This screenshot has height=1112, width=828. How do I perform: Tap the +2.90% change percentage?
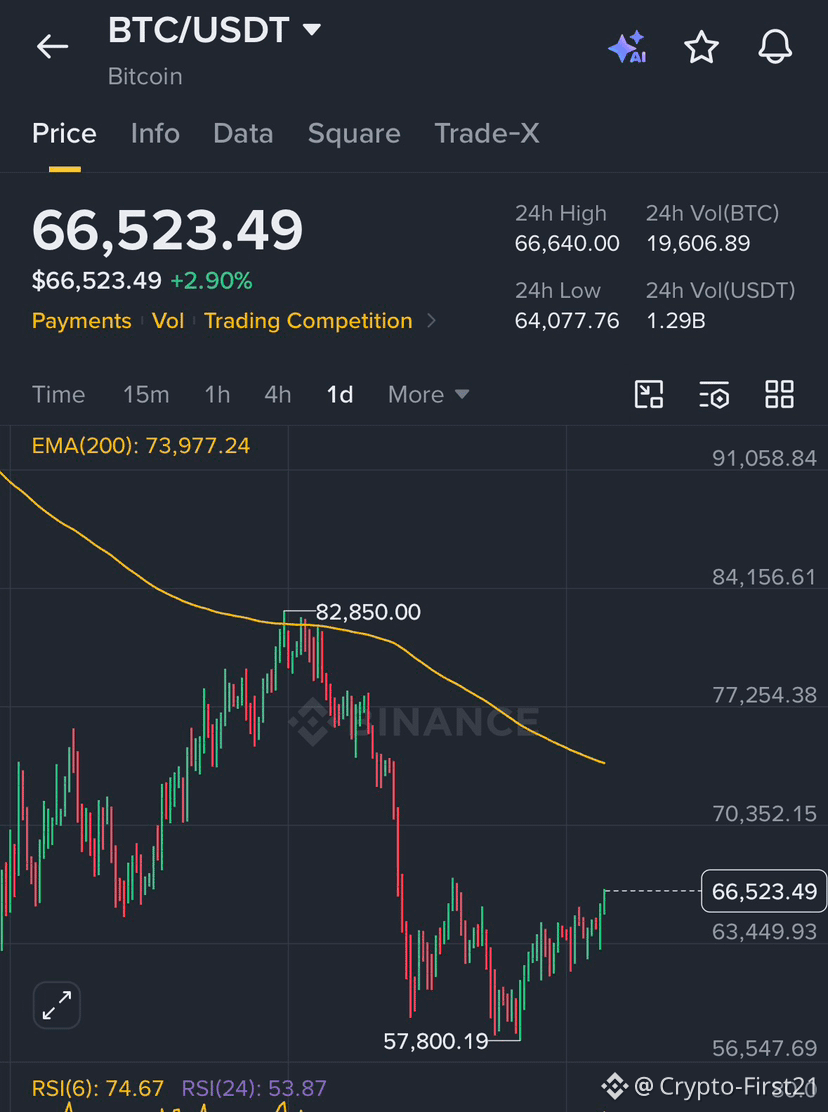click(x=211, y=282)
